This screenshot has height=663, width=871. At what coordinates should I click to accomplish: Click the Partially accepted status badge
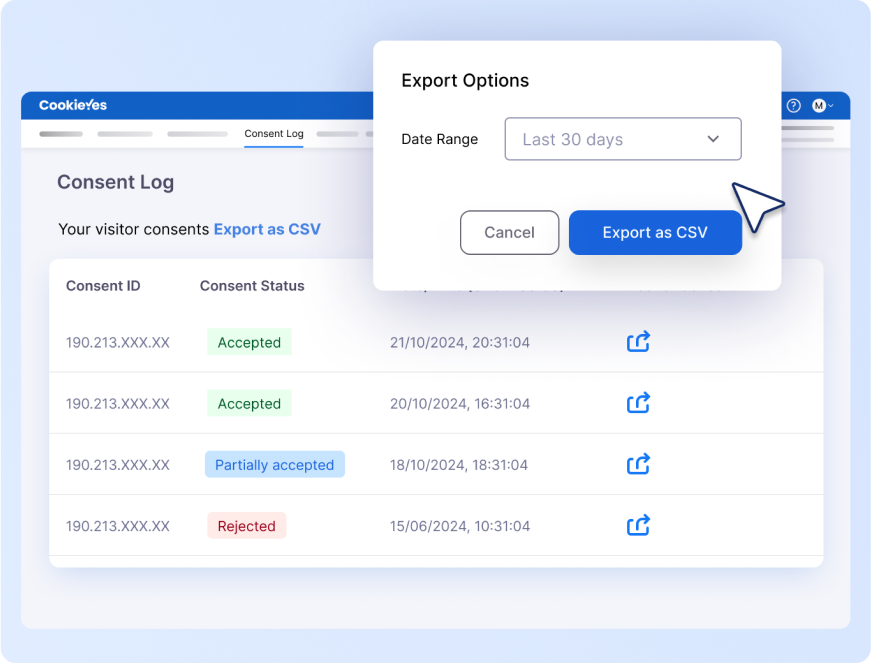tap(275, 464)
